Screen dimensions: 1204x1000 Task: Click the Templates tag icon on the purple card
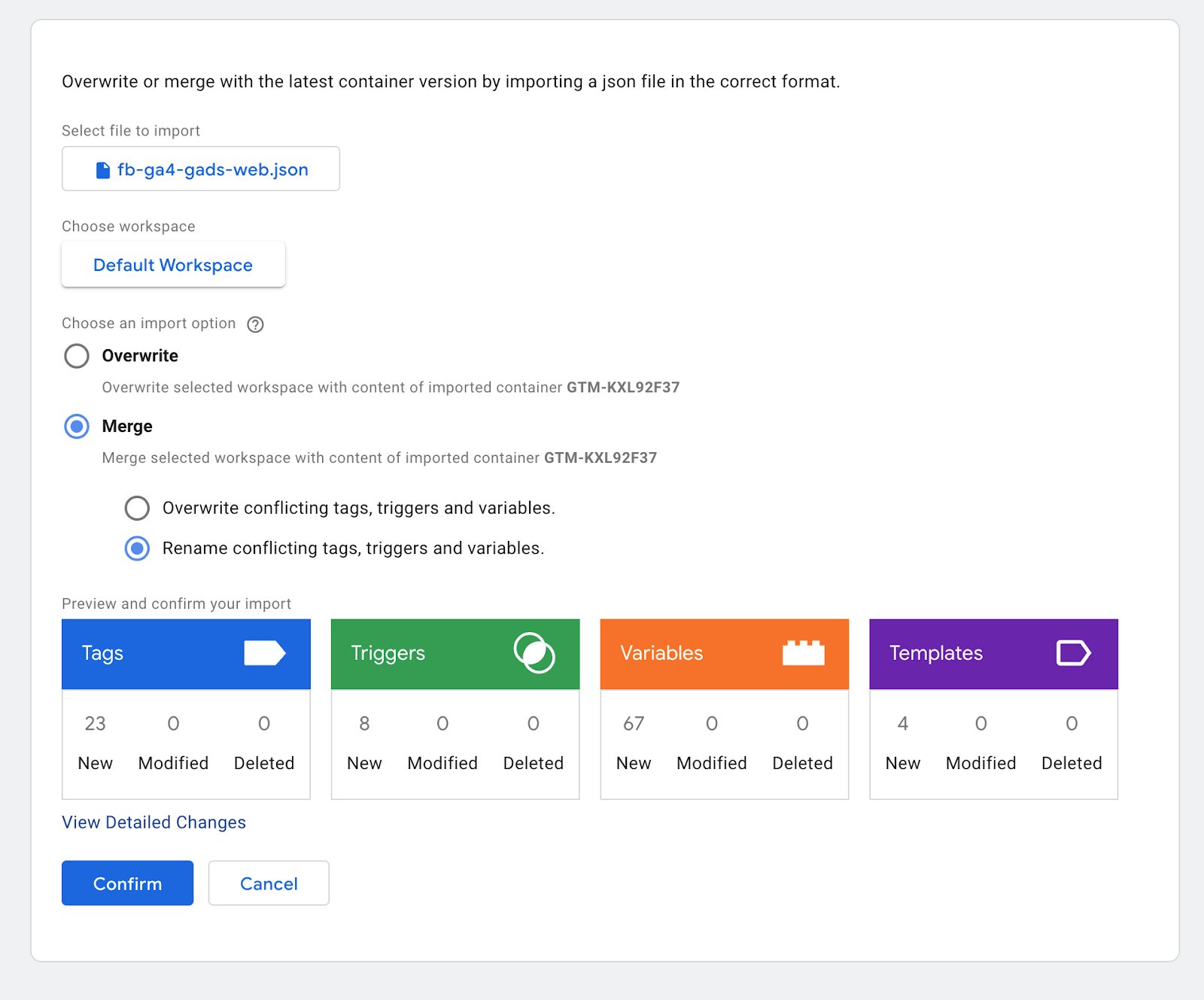(x=1074, y=652)
